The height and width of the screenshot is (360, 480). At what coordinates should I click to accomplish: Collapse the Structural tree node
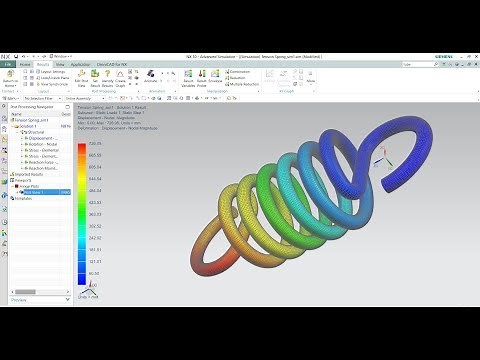point(17,132)
